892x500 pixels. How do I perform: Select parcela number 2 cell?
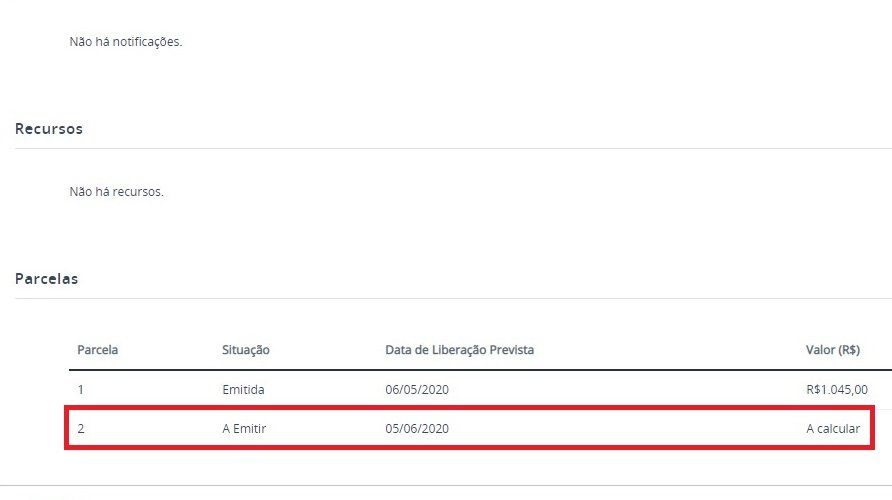(x=81, y=429)
